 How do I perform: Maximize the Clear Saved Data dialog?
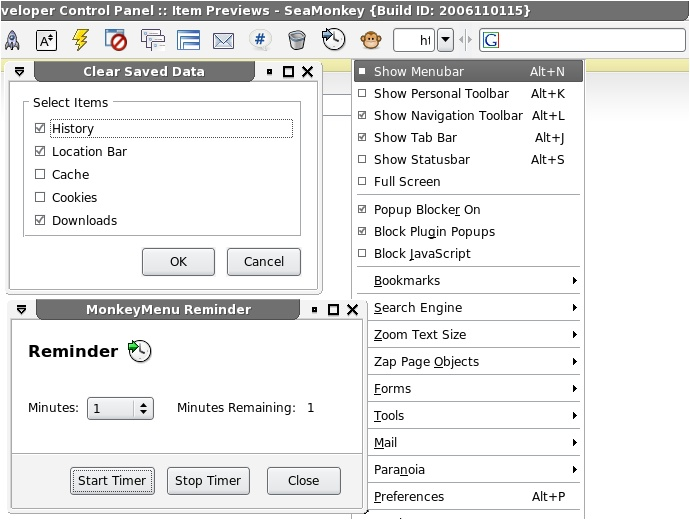(x=288, y=71)
